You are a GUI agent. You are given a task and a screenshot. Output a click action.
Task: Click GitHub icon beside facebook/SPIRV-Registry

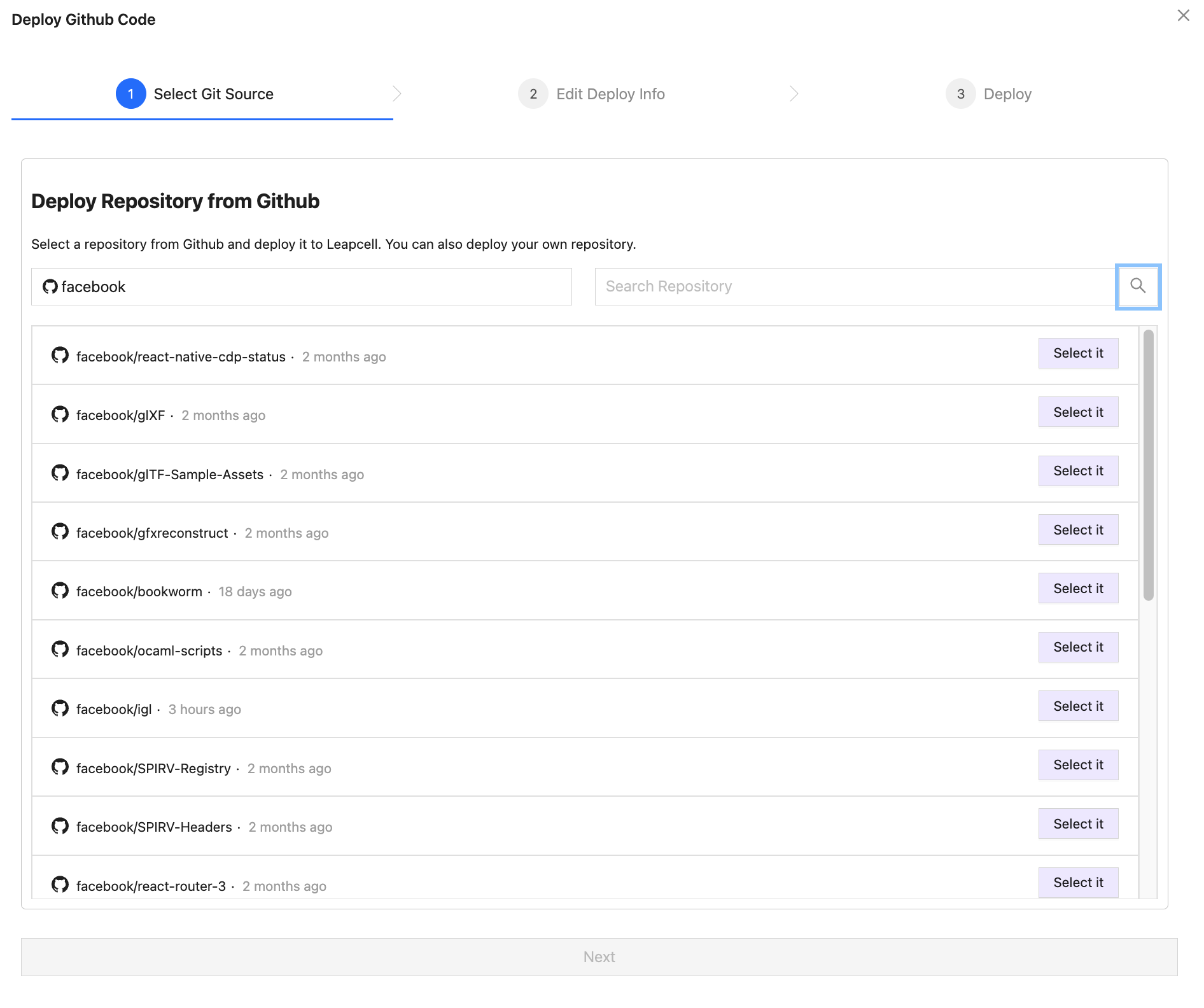60,767
